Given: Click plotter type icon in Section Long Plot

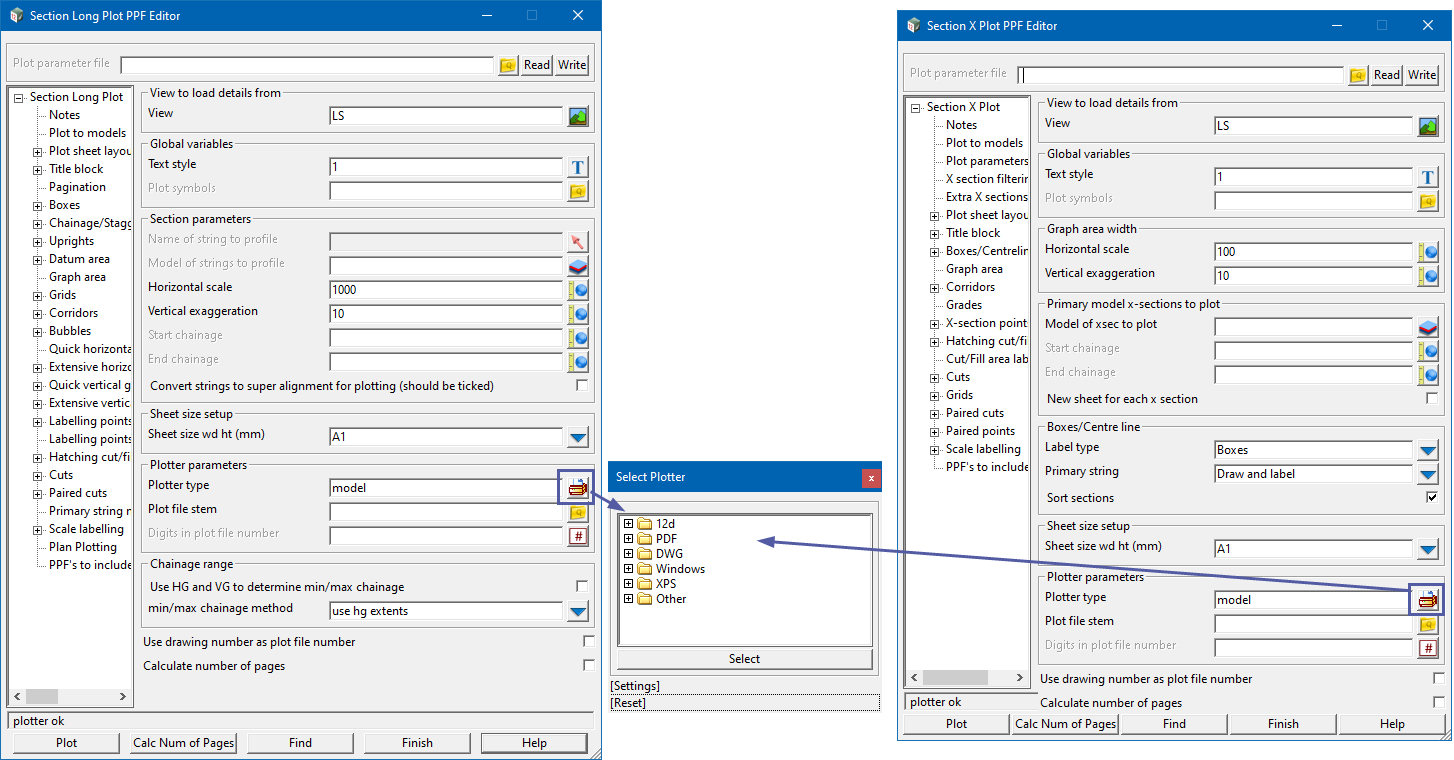Looking at the screenshot, I should pos(577,488).
